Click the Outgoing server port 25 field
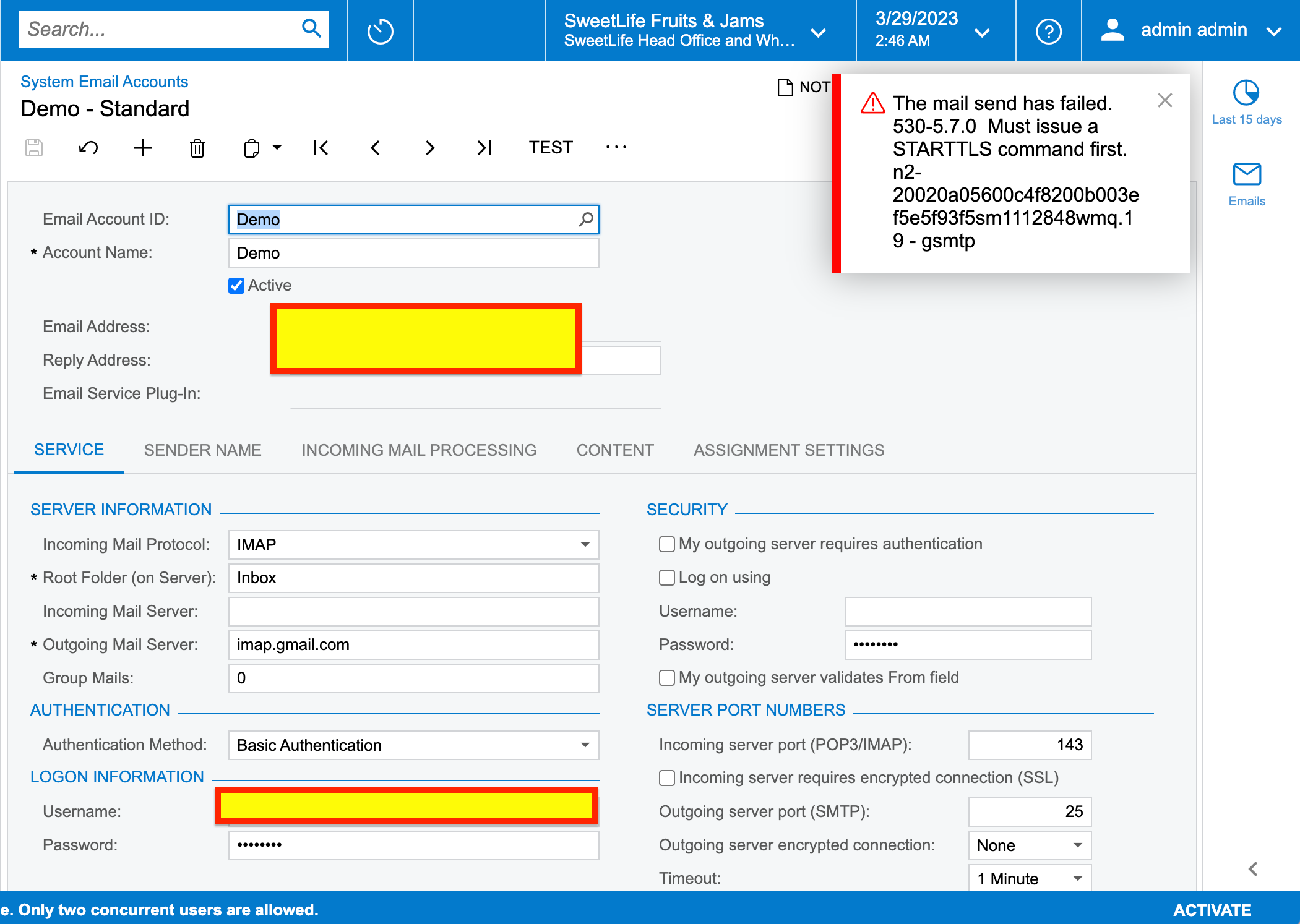Viewport: 1300px width, 924px height. coord(1030,811)
